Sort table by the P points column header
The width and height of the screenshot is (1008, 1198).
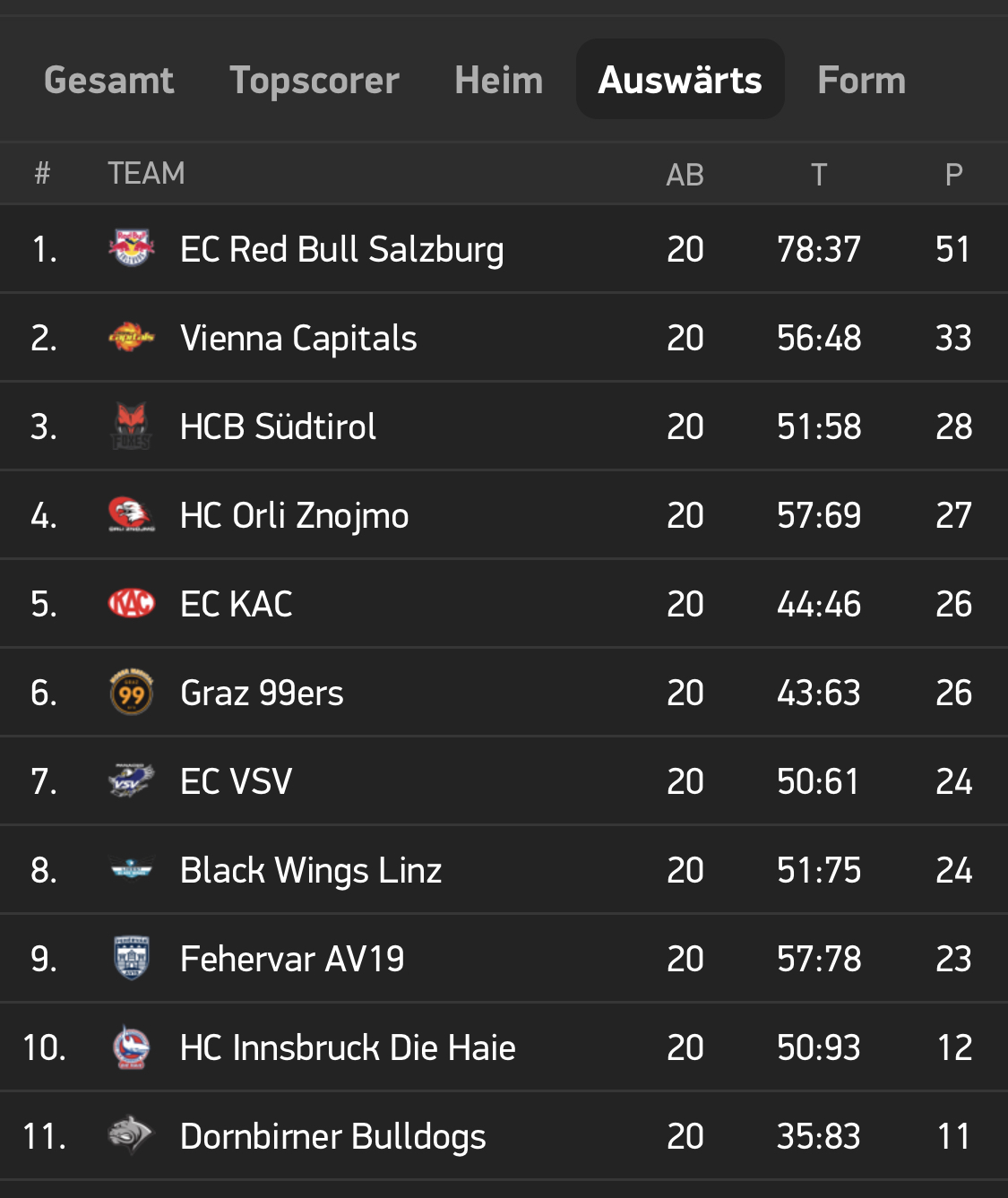(x=953, y=174)
